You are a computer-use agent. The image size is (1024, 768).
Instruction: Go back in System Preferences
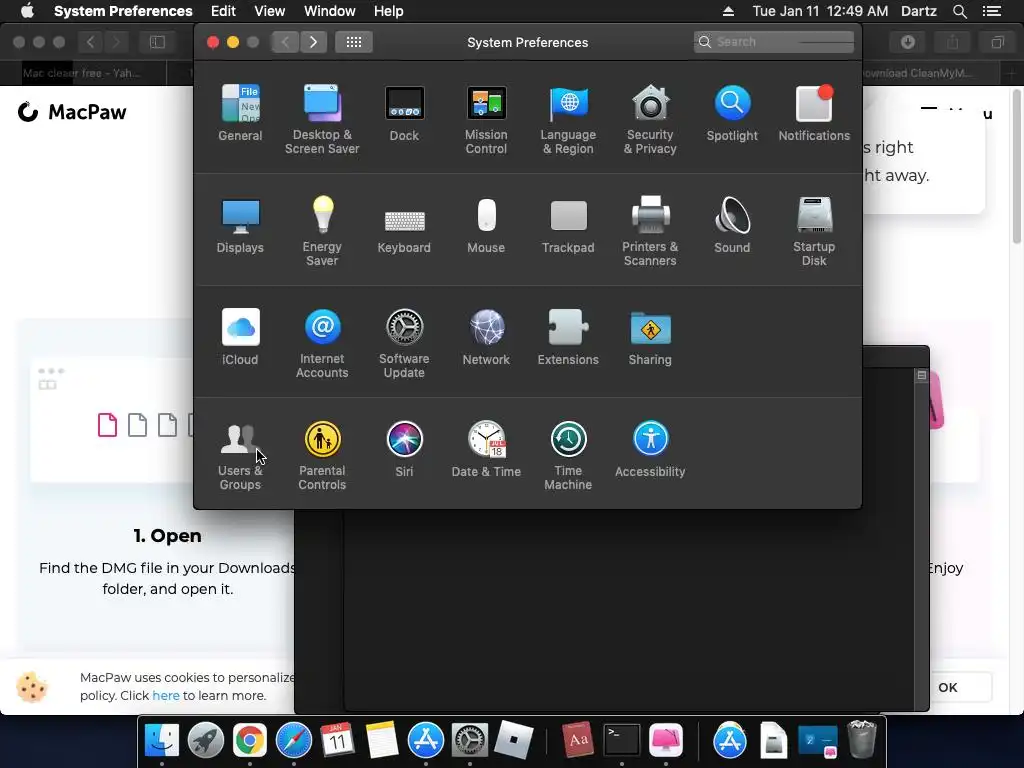point(285,42)
